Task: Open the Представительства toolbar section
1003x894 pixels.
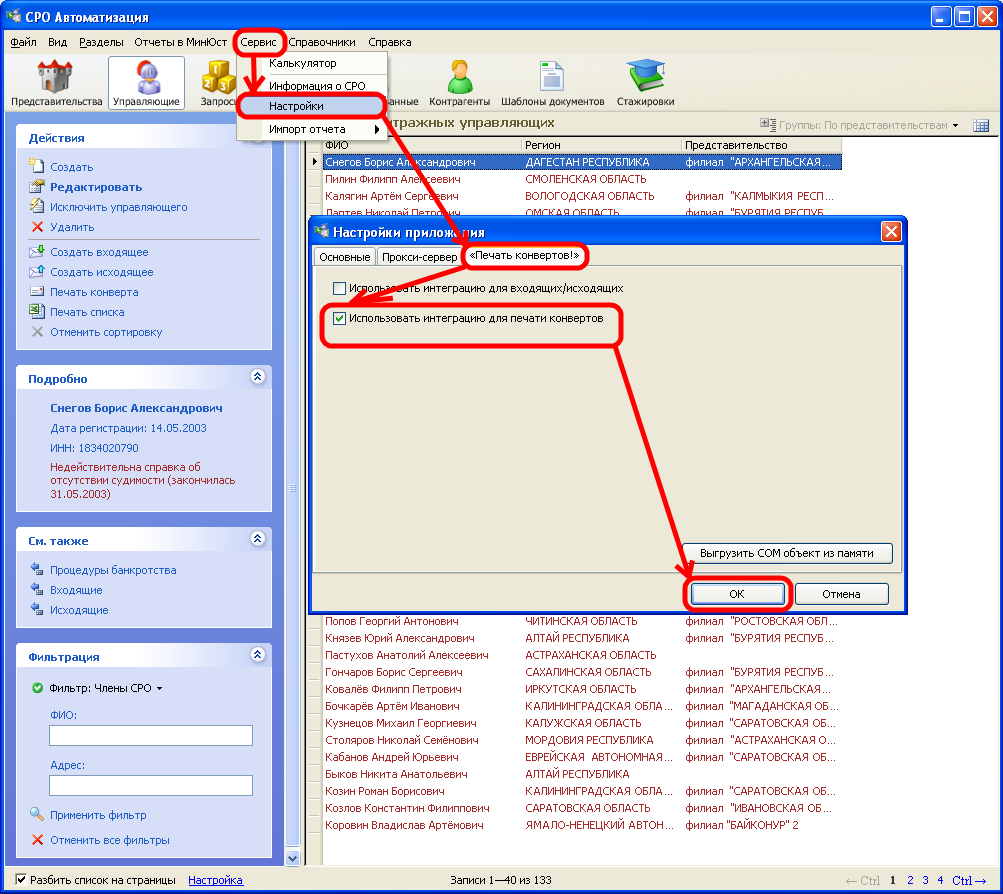Action: click(56, 83)
